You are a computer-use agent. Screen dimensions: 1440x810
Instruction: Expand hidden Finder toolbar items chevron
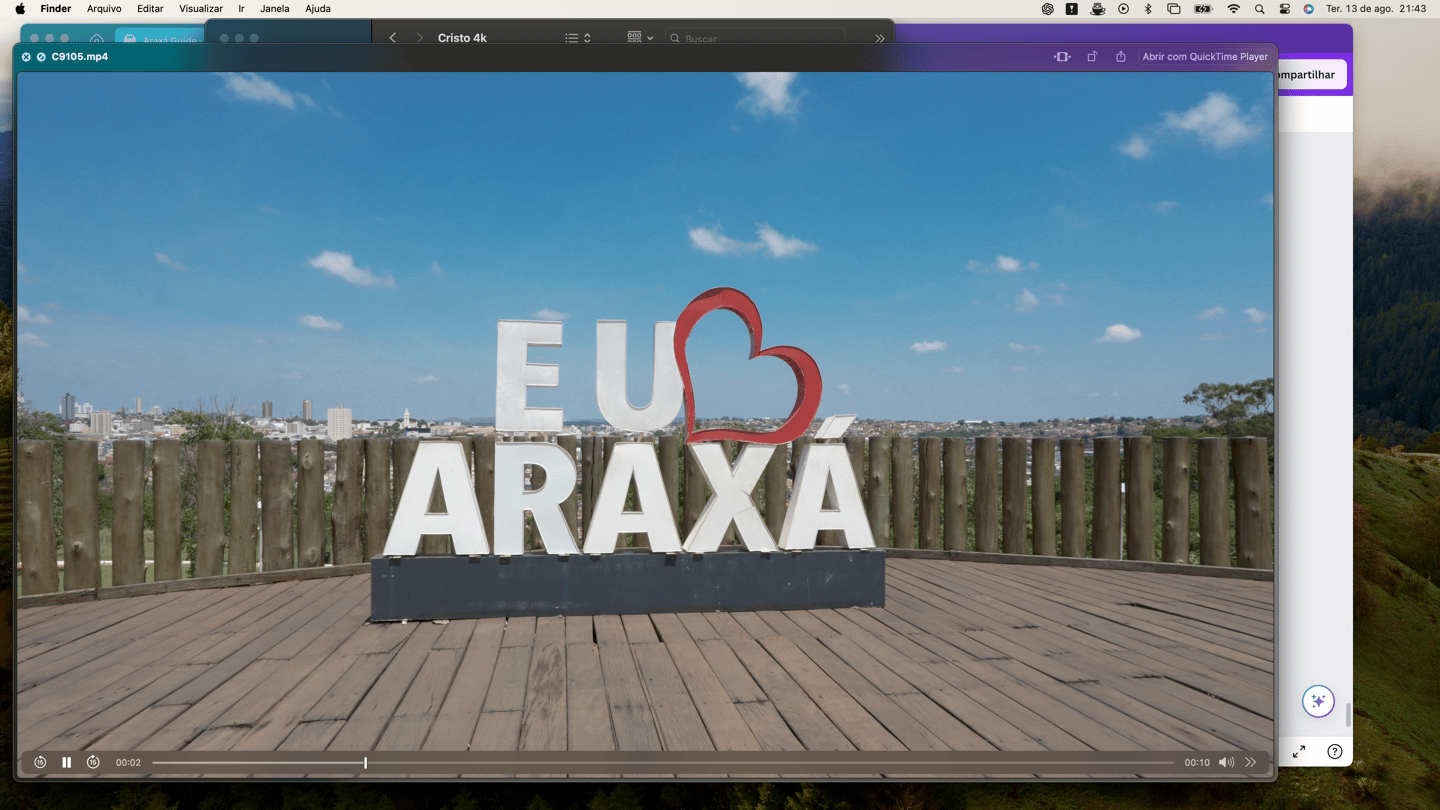(x=880, y=38)
